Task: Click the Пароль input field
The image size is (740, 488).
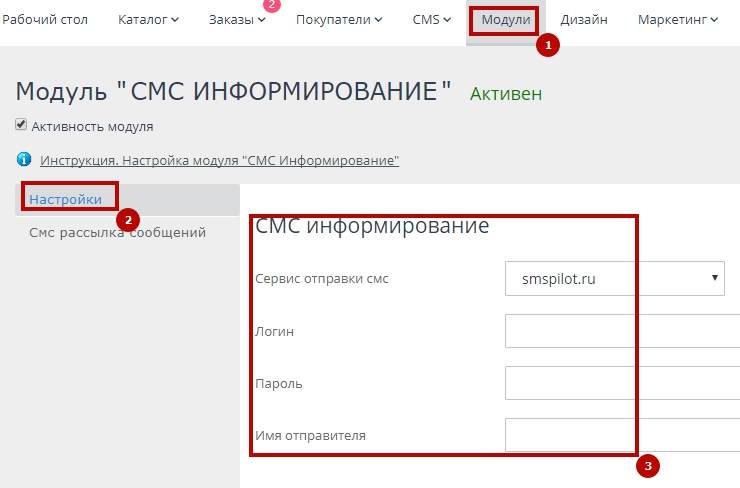Action: click(622, 383)
